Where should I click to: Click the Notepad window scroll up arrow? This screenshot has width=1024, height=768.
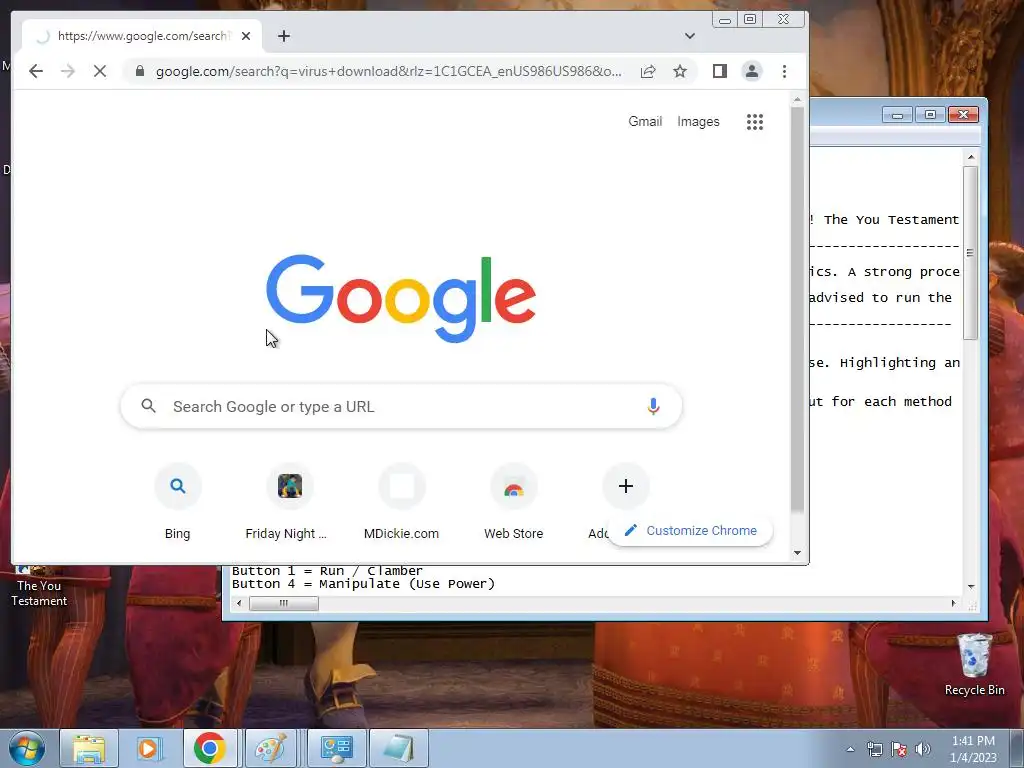tap(970, 157)
